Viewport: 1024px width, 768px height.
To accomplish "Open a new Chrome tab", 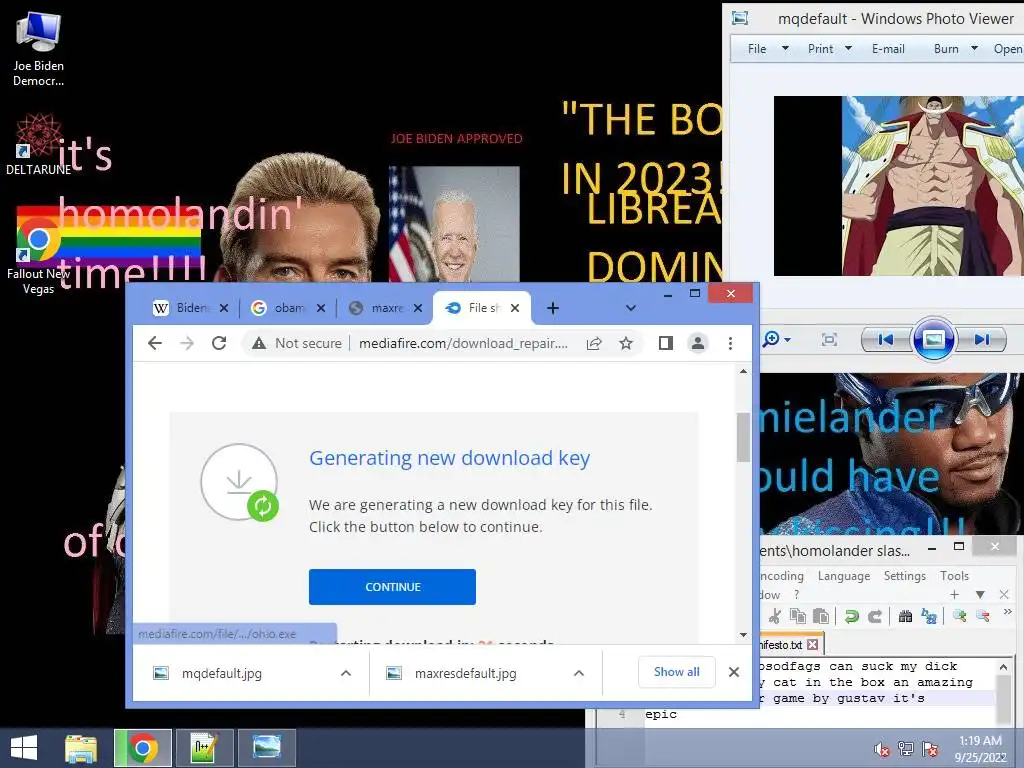I will click(x=552, y=308).
